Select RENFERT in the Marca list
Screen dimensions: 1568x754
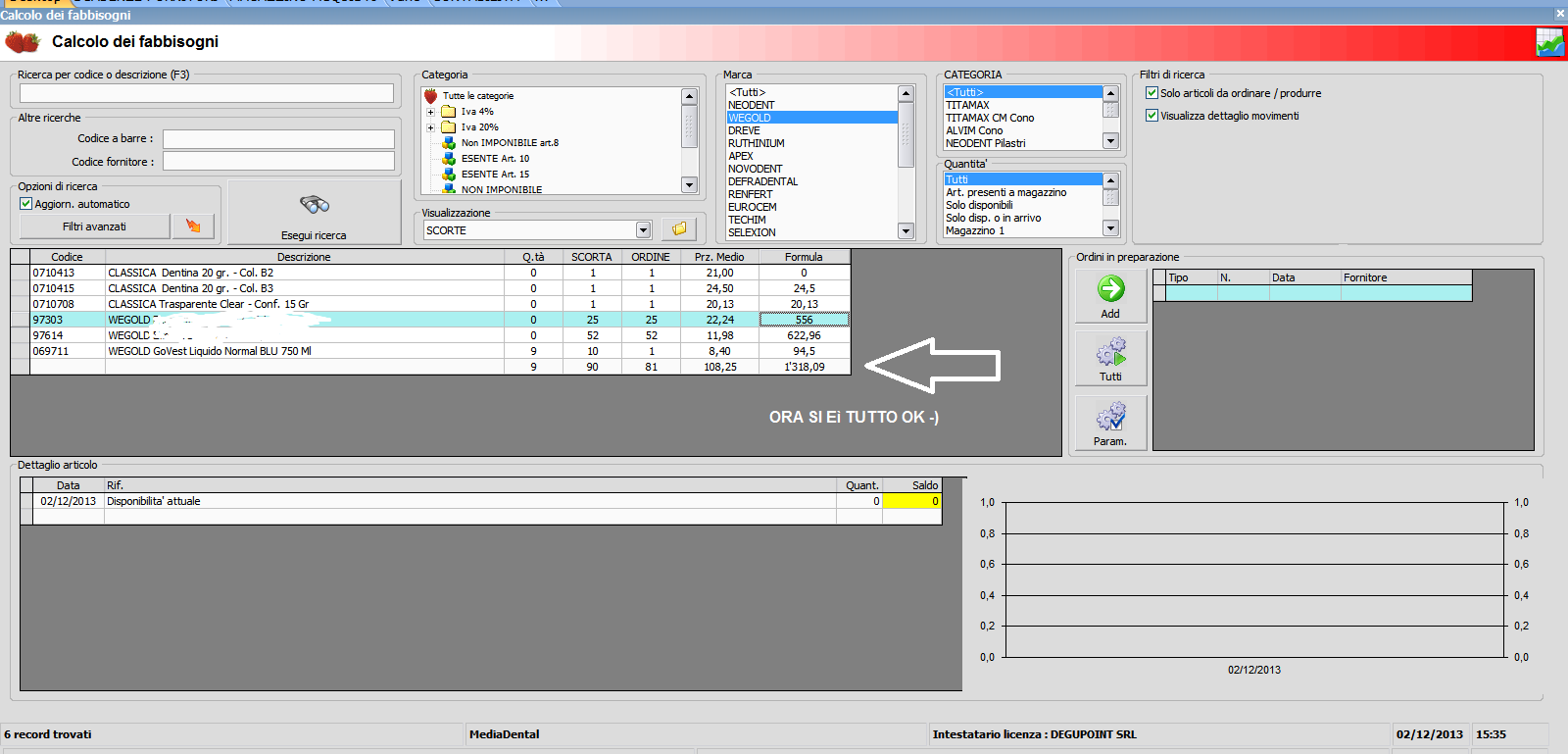point(751,194)
